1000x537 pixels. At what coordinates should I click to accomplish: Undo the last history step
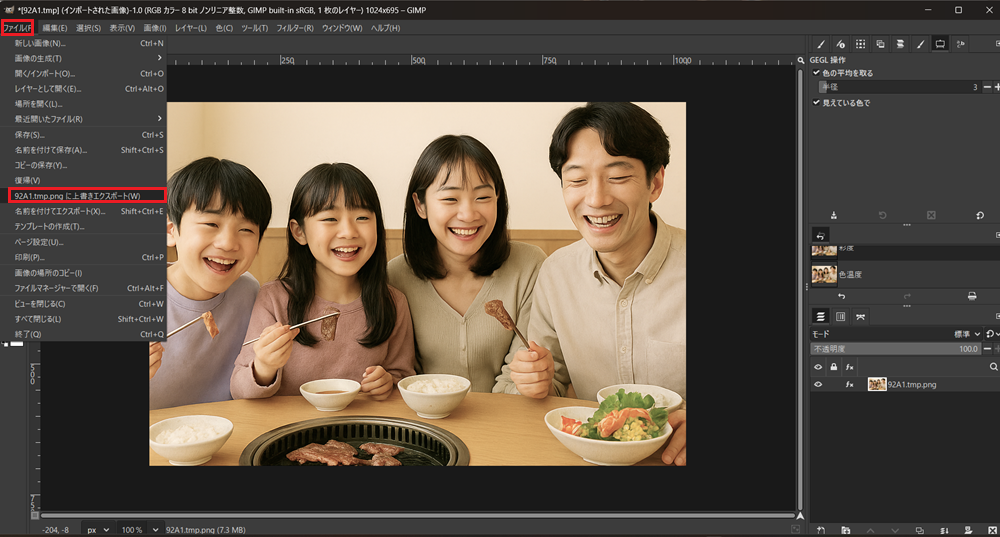pyautogui.click(x=841, y=297)
